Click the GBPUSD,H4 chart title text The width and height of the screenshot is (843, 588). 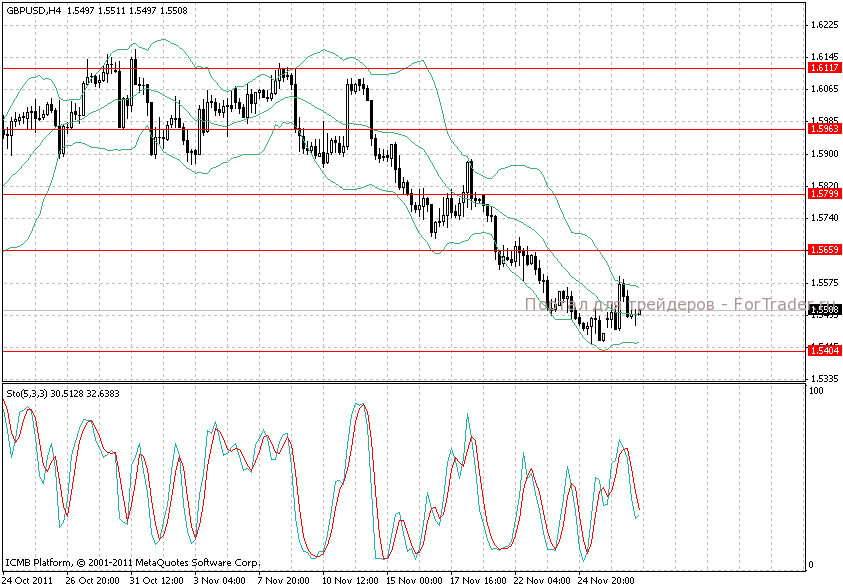pyautogui.click(x=33, y=9)
